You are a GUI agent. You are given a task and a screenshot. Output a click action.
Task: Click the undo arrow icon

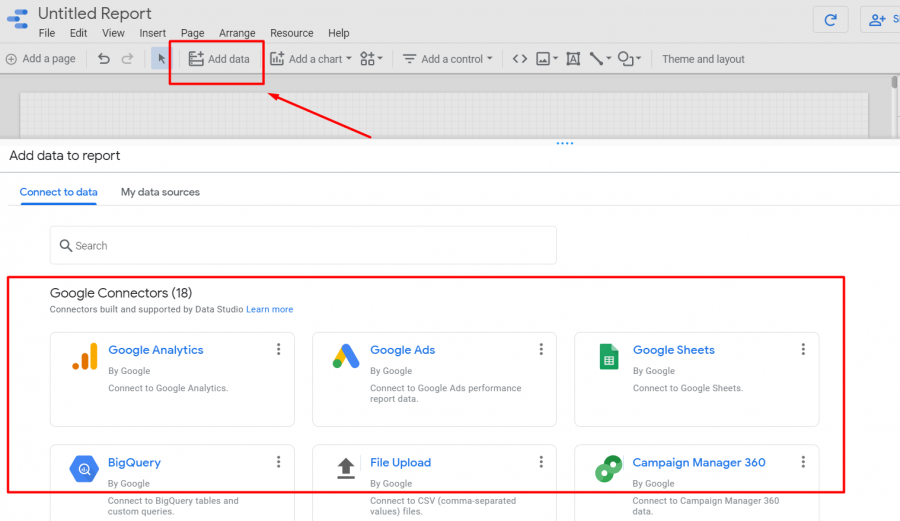pos(104,59)
